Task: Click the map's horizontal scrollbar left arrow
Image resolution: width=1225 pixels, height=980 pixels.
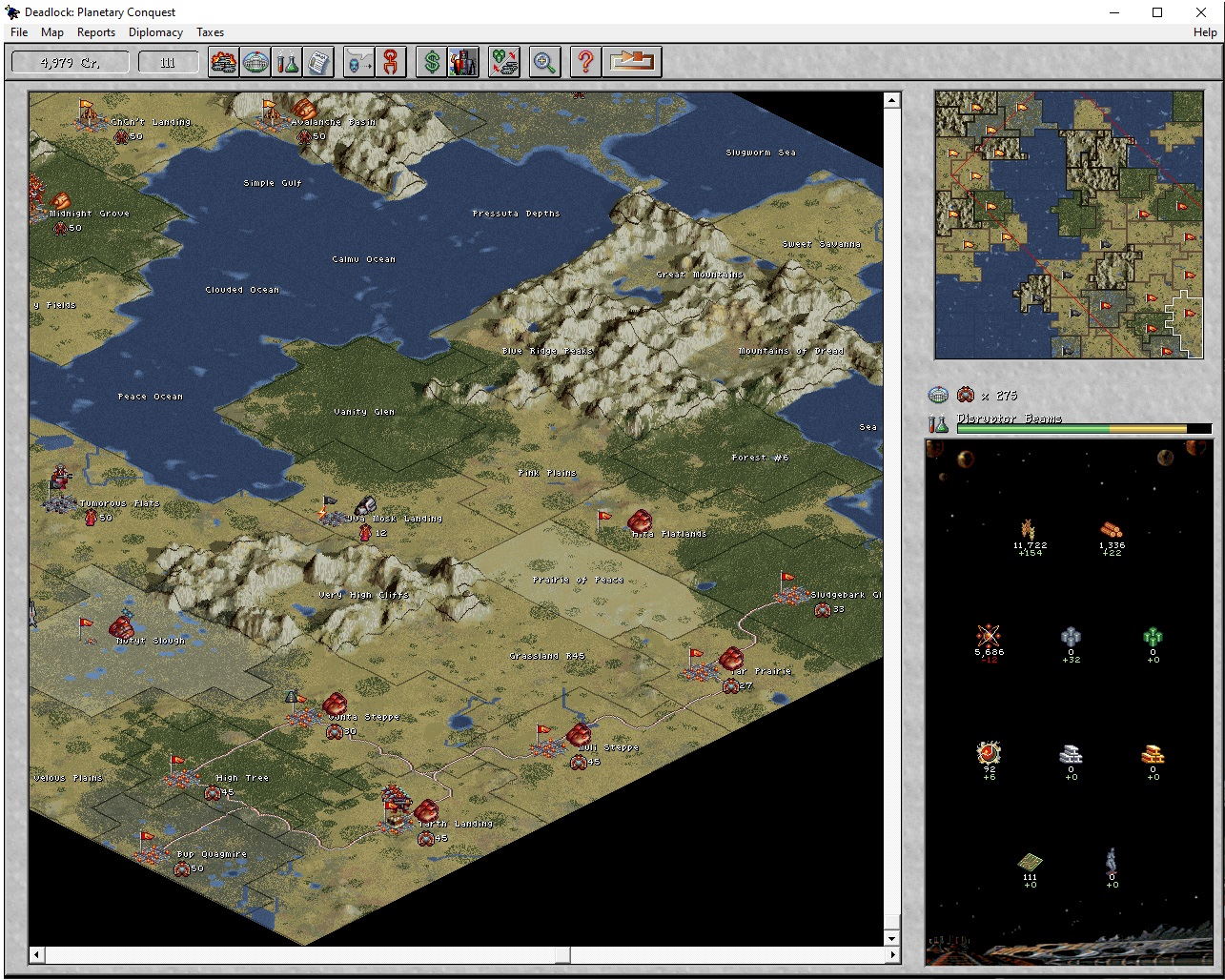Action: (36, 954)
